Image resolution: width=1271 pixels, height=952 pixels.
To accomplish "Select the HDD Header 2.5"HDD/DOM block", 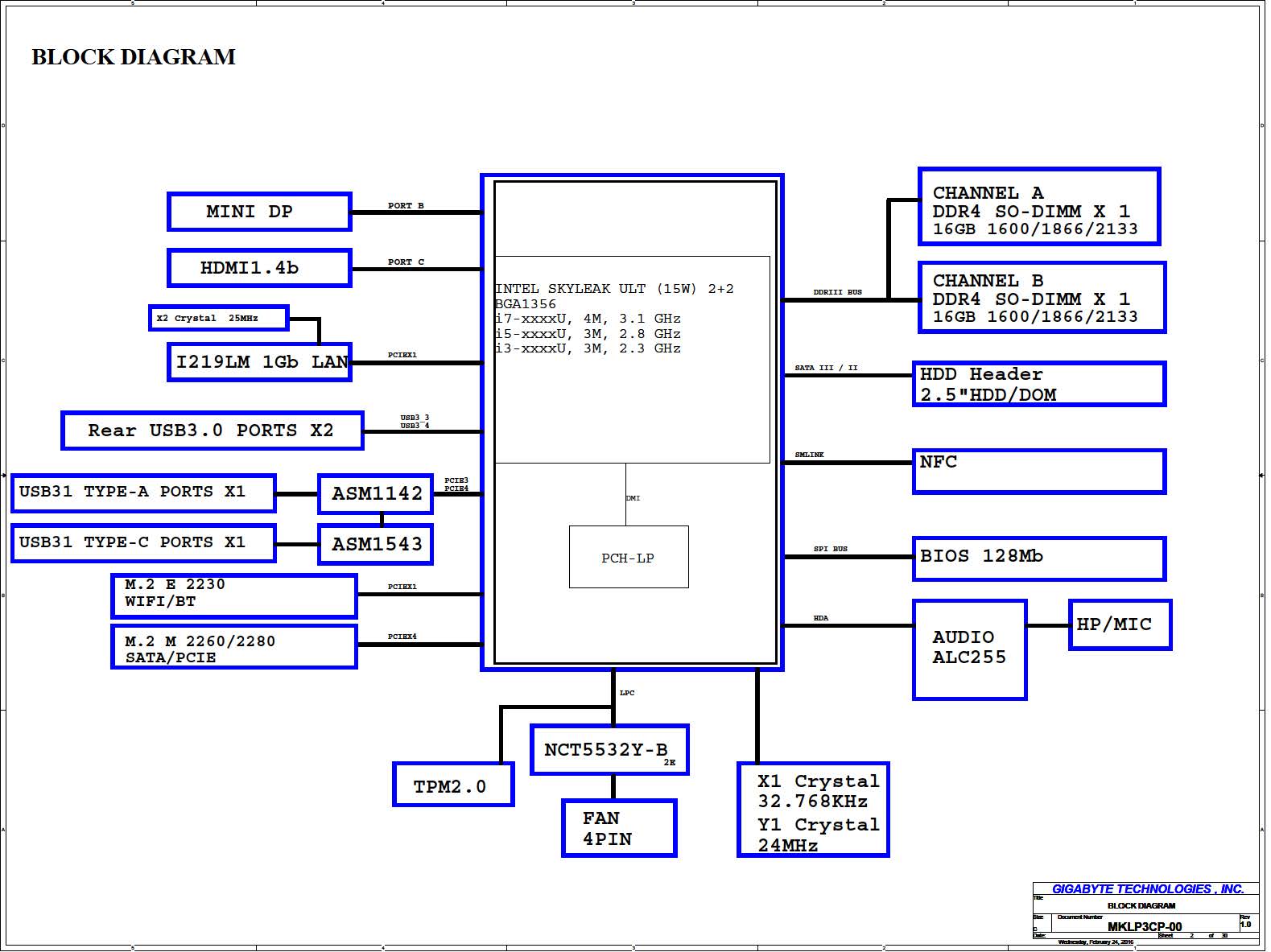I will 1039,384.
